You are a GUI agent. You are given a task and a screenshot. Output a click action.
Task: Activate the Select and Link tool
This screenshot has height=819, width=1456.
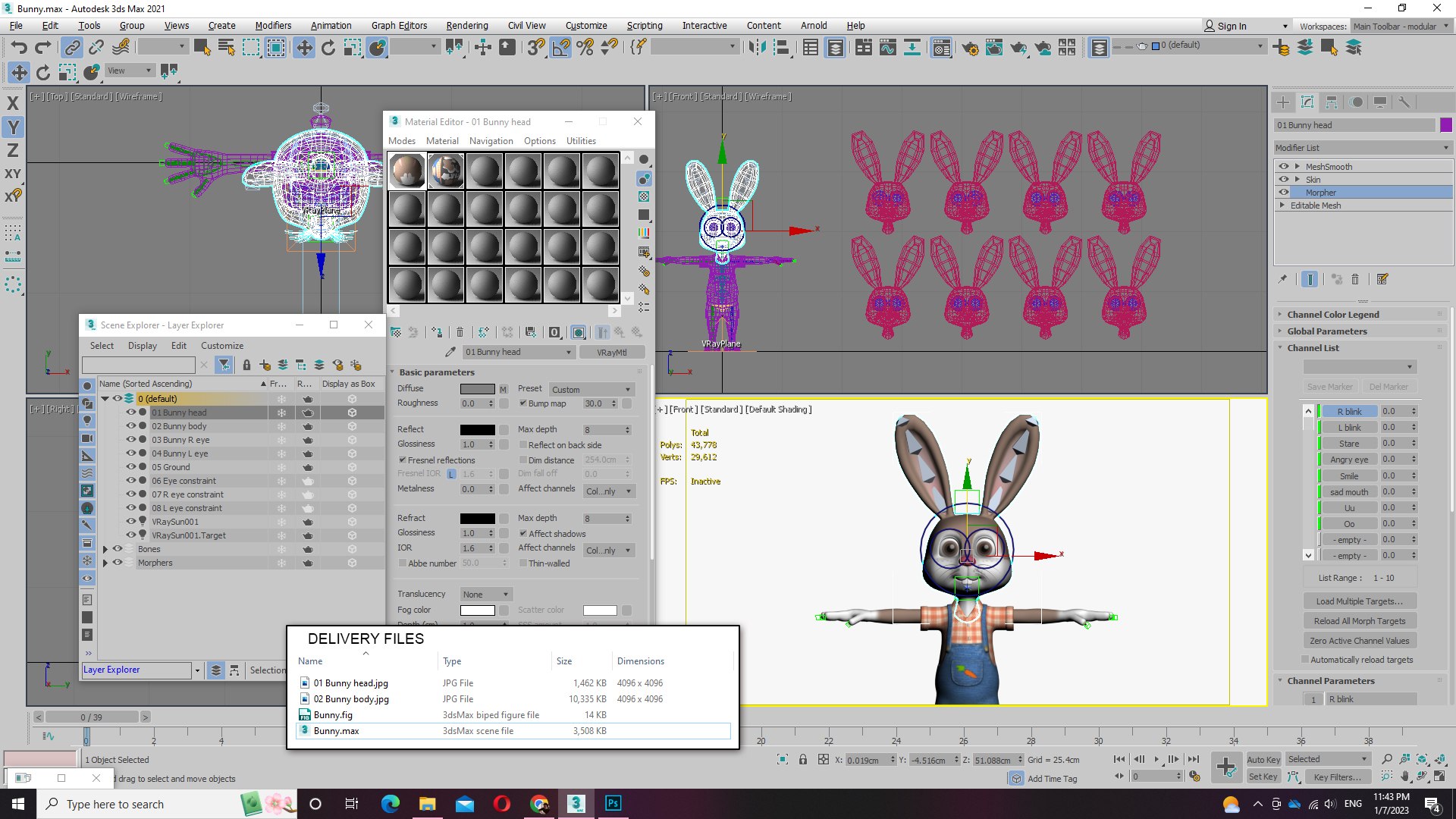tap(72, 48)
